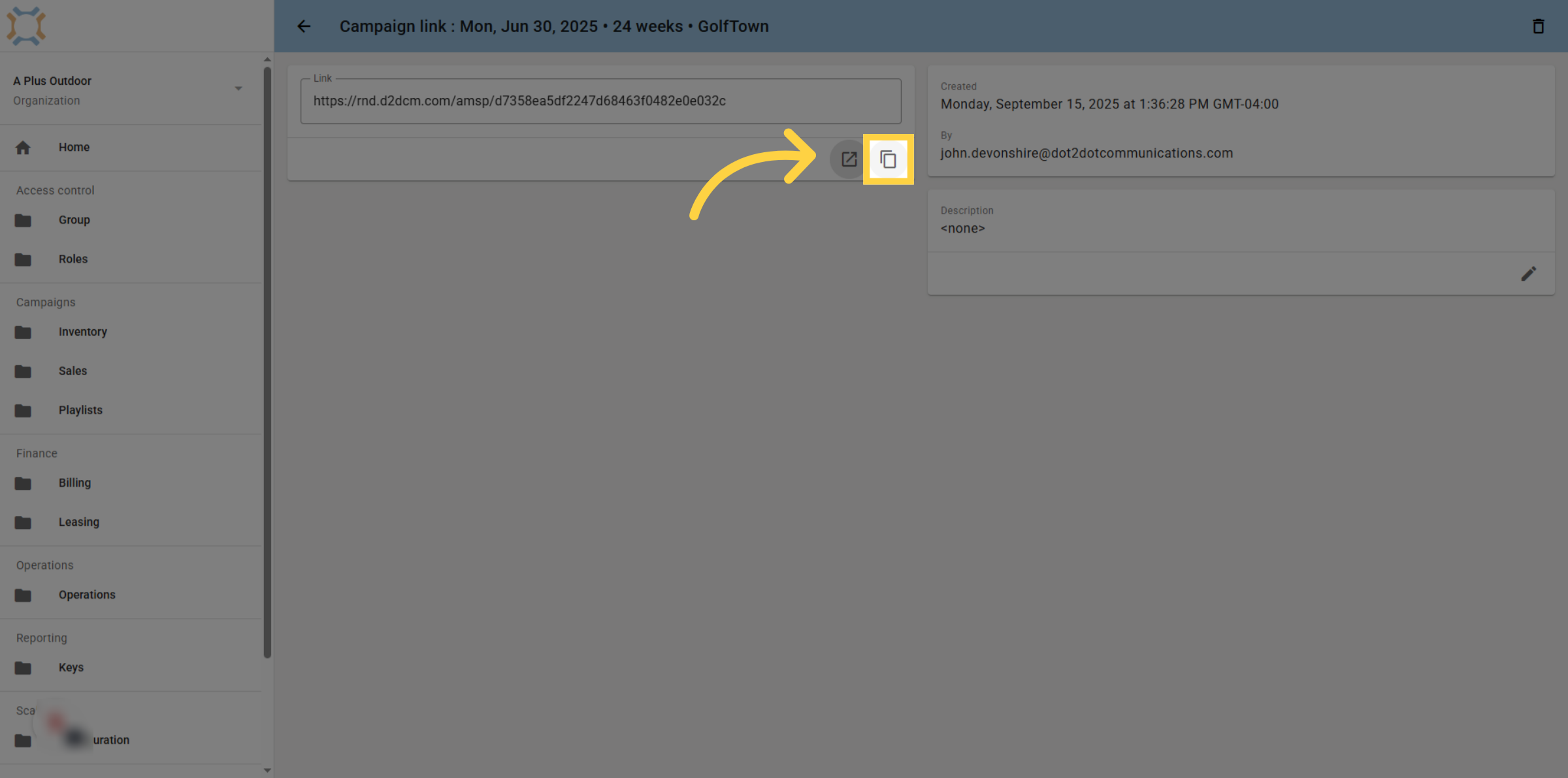1568x778 pixels.
Task: Click the Playlists folder icon
Action: (x=23, y=410)
